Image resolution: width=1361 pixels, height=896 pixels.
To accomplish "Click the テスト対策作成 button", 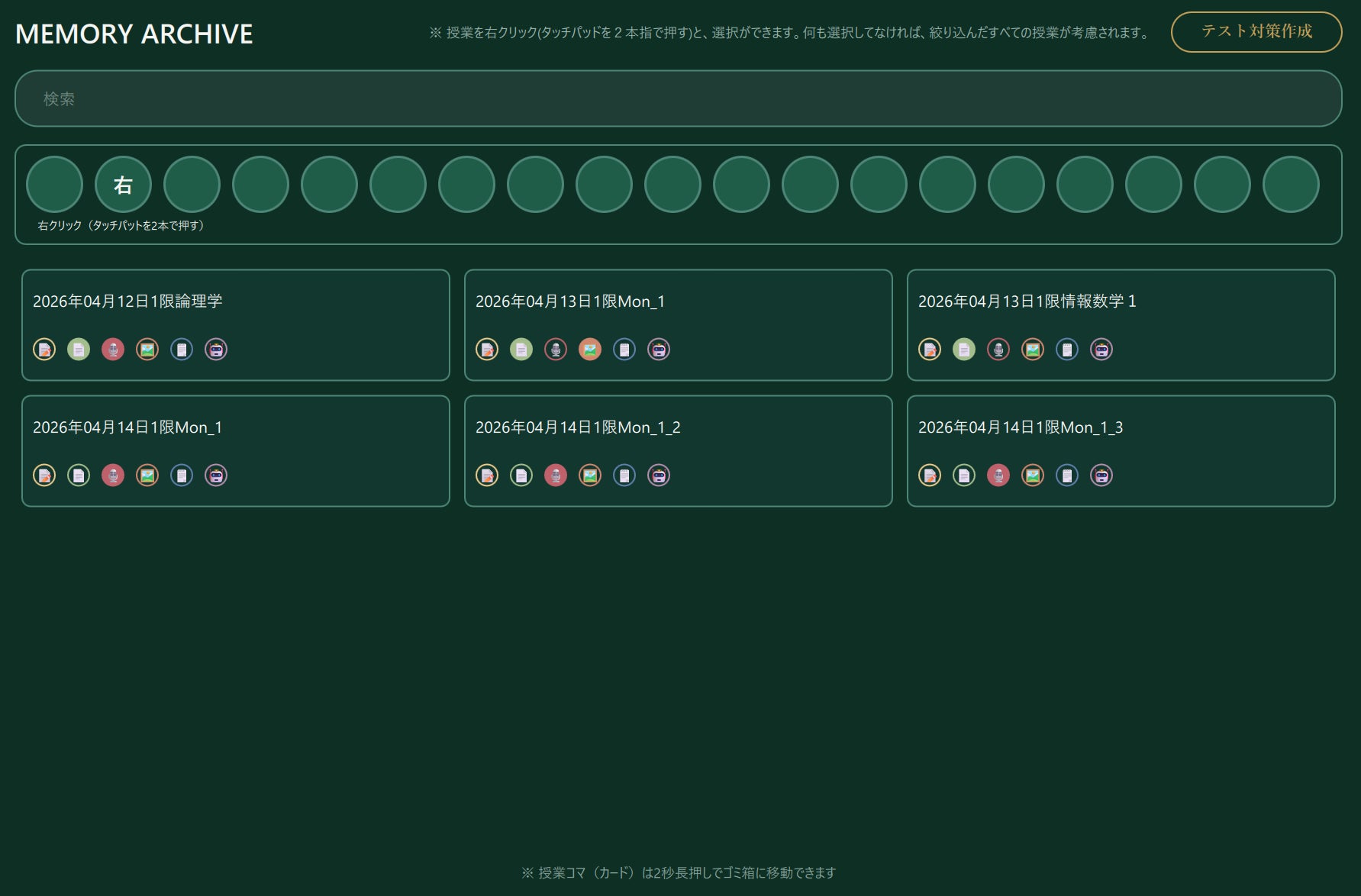I will click(x=1256, y=32).
